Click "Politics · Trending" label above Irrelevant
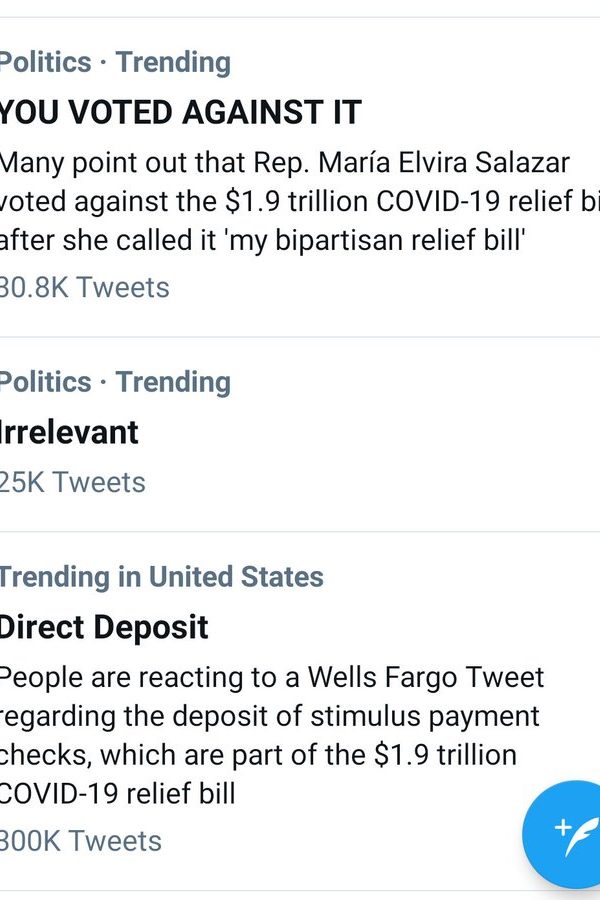The height and width of the screenshot is (900, 600). (115, 382)
